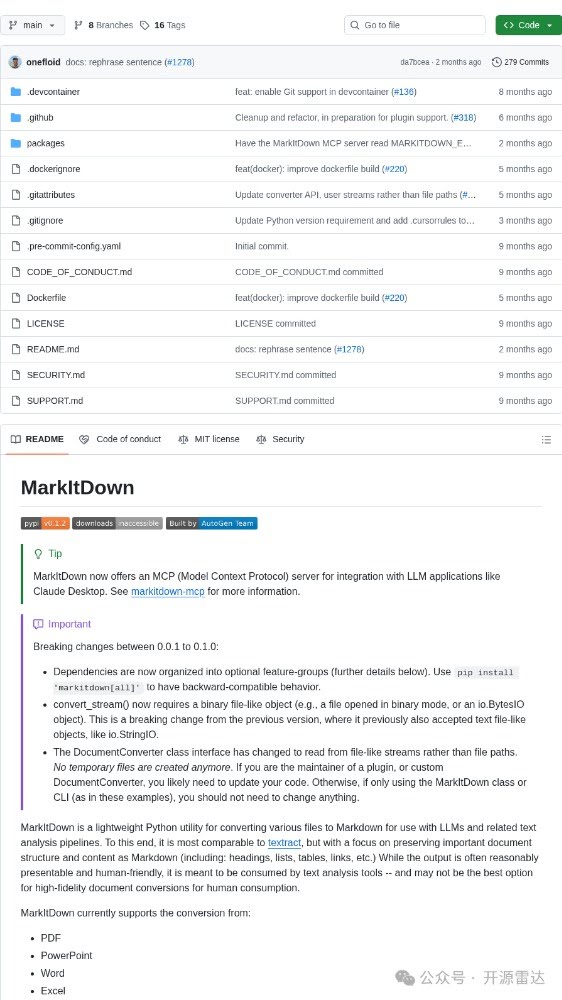Click the branches icon beside 8 Branches

coord(78,26)
